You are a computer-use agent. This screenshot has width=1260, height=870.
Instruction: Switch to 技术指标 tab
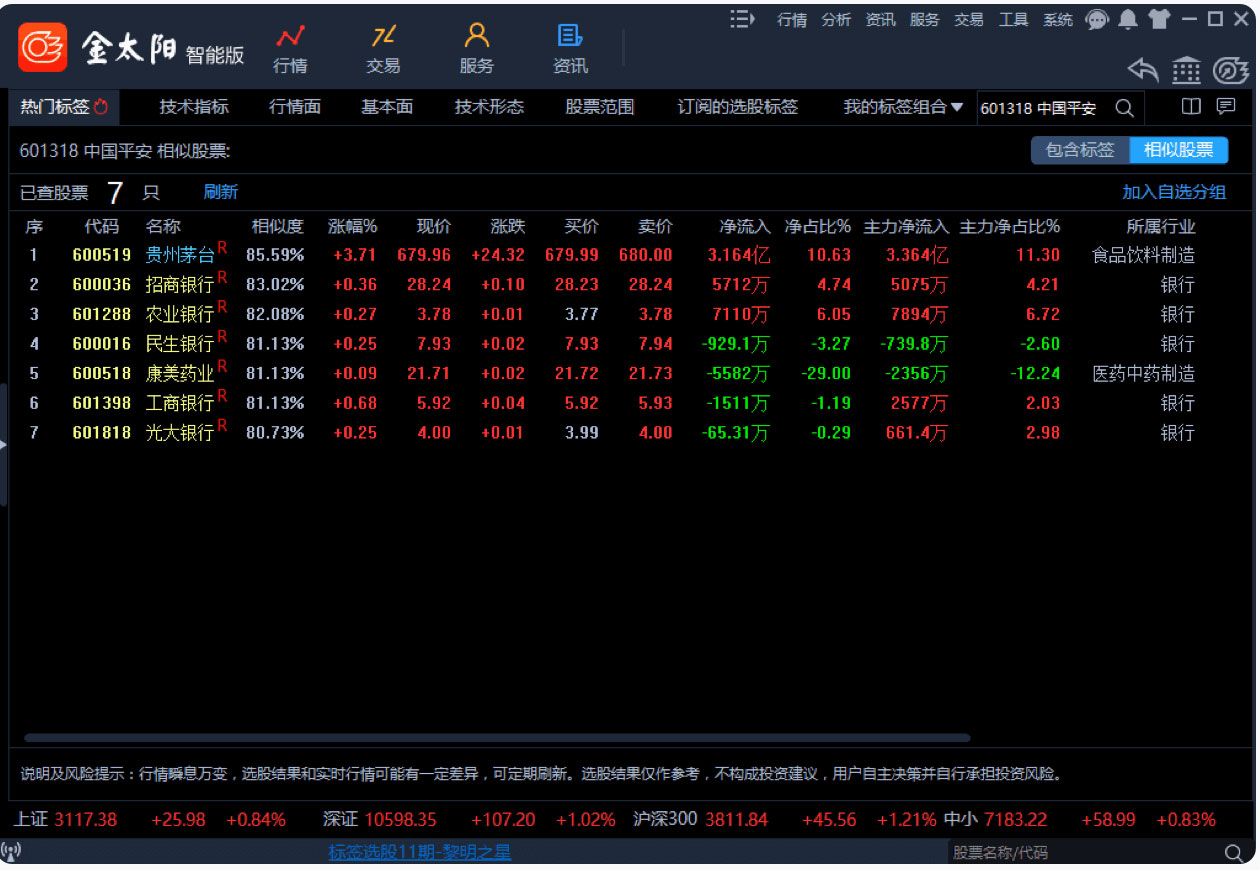(x=194, y=107)
